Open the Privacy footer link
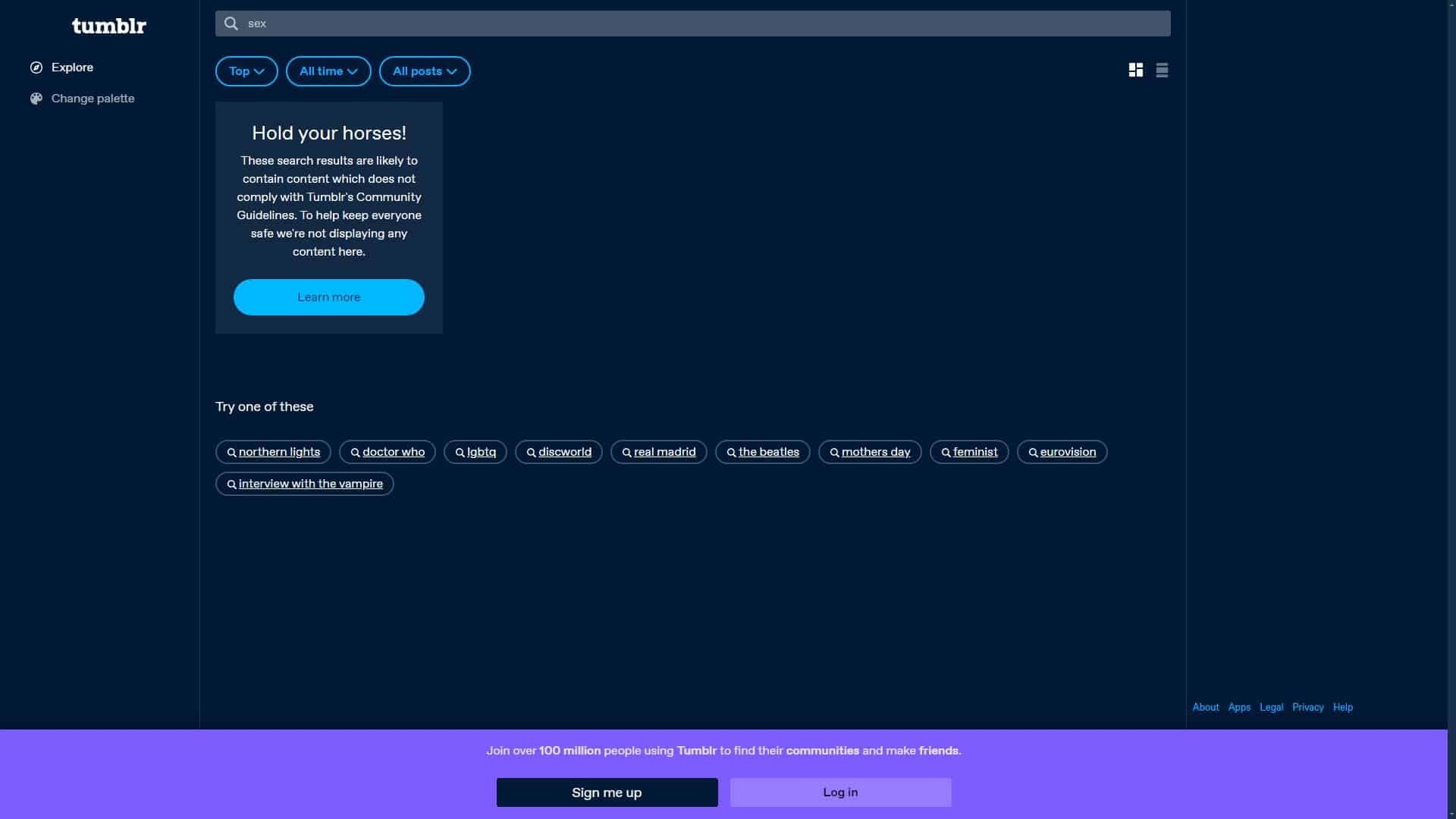1456x819 pixels. [x=1307, y=707]
